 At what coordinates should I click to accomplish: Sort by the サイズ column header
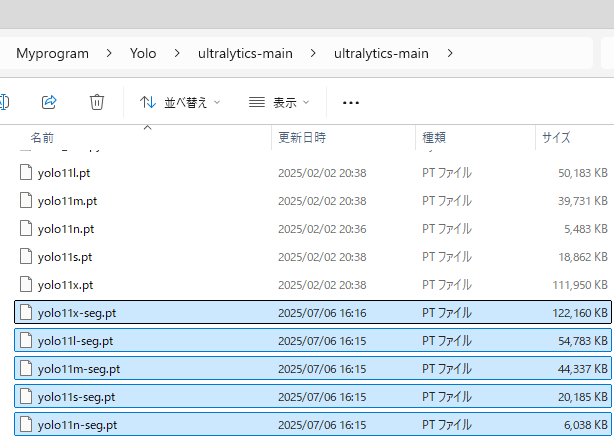[556, 137]
